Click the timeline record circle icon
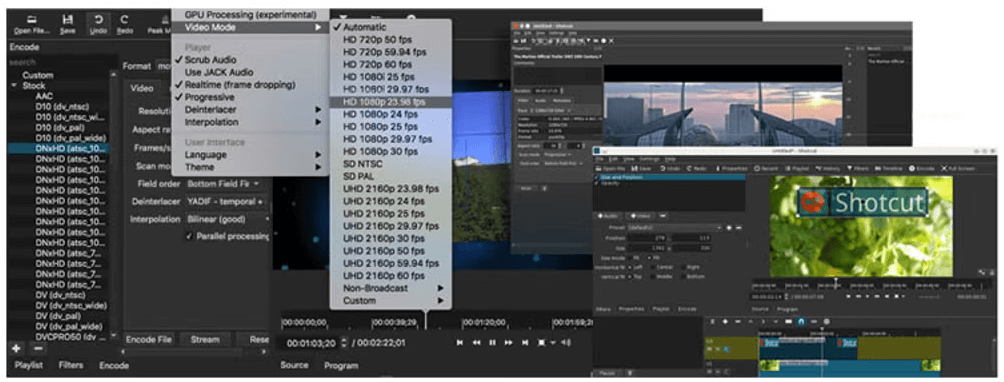Image resolution: width=1004 pixels, height=382 pixels. 827,321
